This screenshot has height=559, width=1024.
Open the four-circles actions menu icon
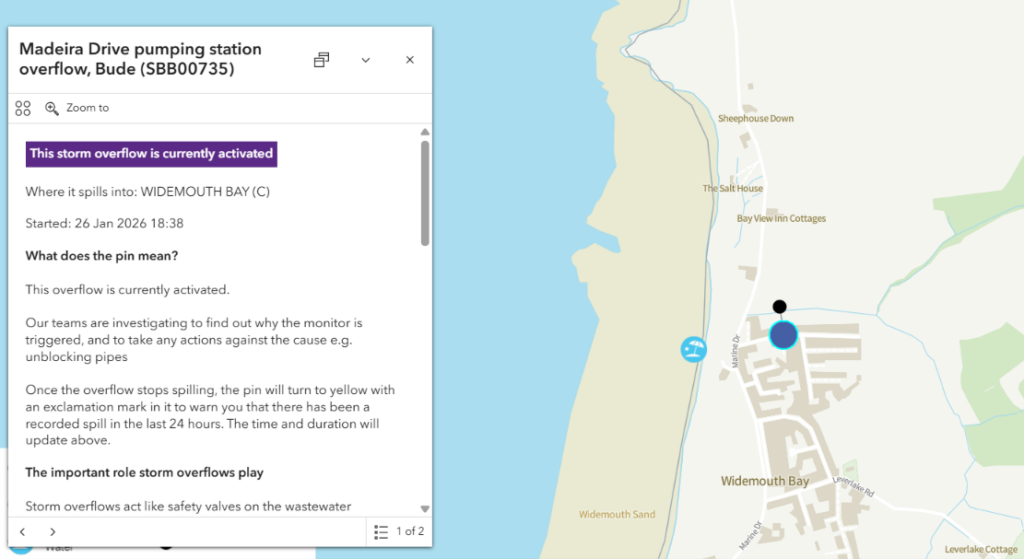(x=23, y=108)
